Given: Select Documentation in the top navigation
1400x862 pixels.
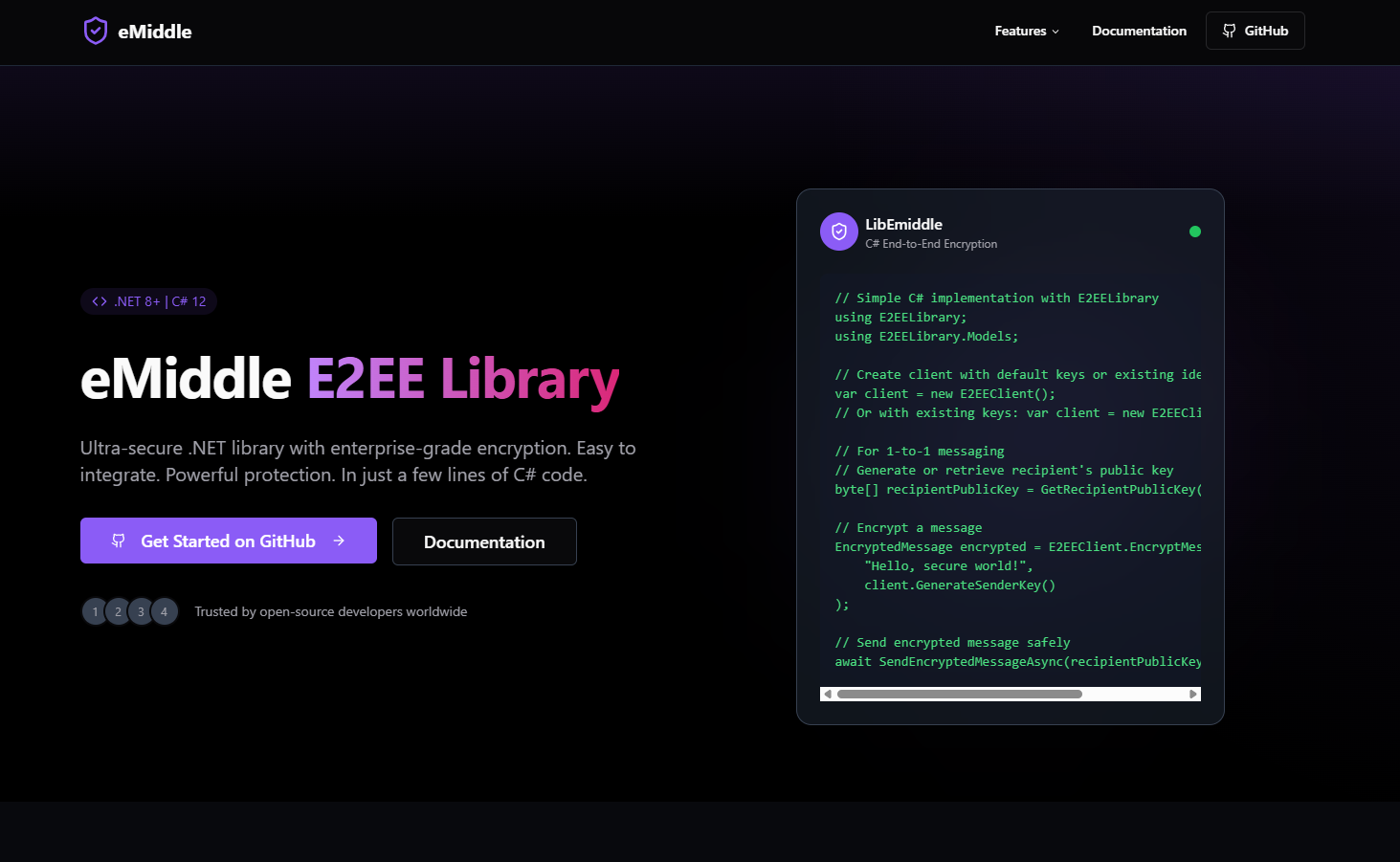Looking at the screenshot, I should (1139, 31).
